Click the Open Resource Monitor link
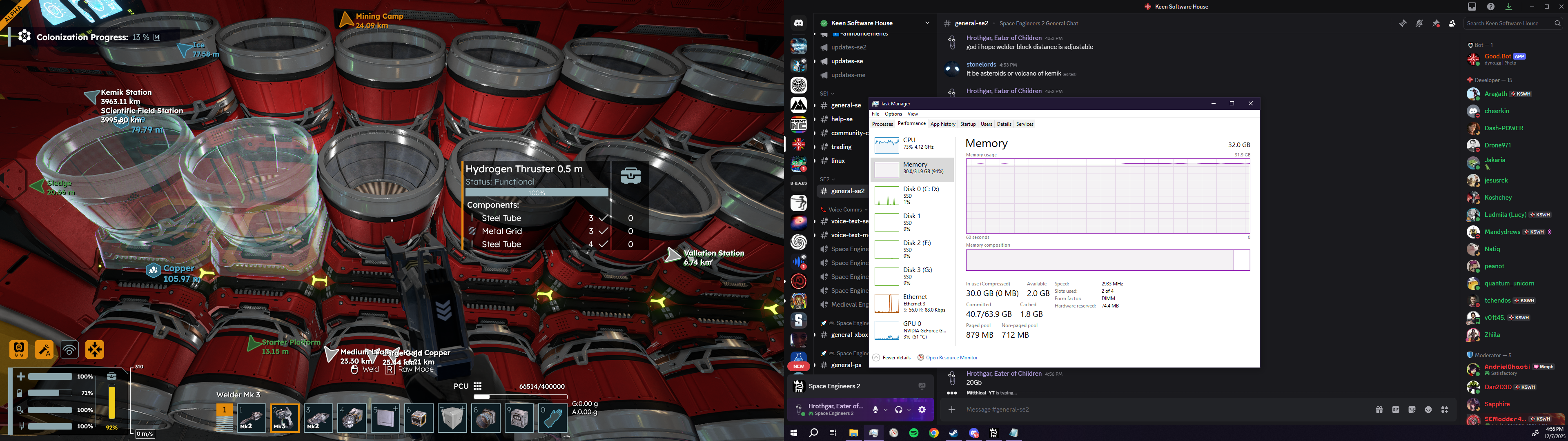The image size is (1568, 441). point(951,358)
